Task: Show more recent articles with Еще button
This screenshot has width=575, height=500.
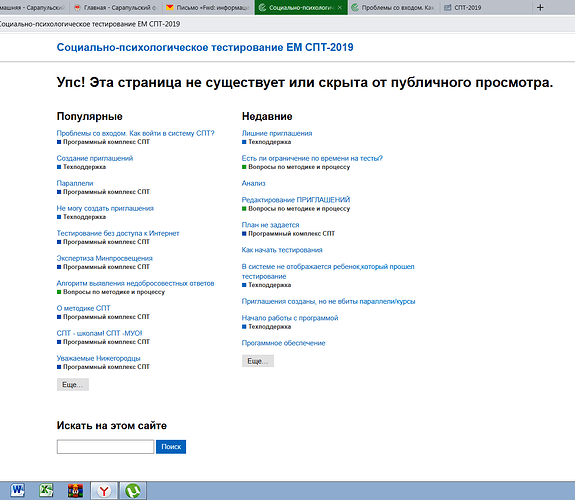Action: click(x=258, y=361)
